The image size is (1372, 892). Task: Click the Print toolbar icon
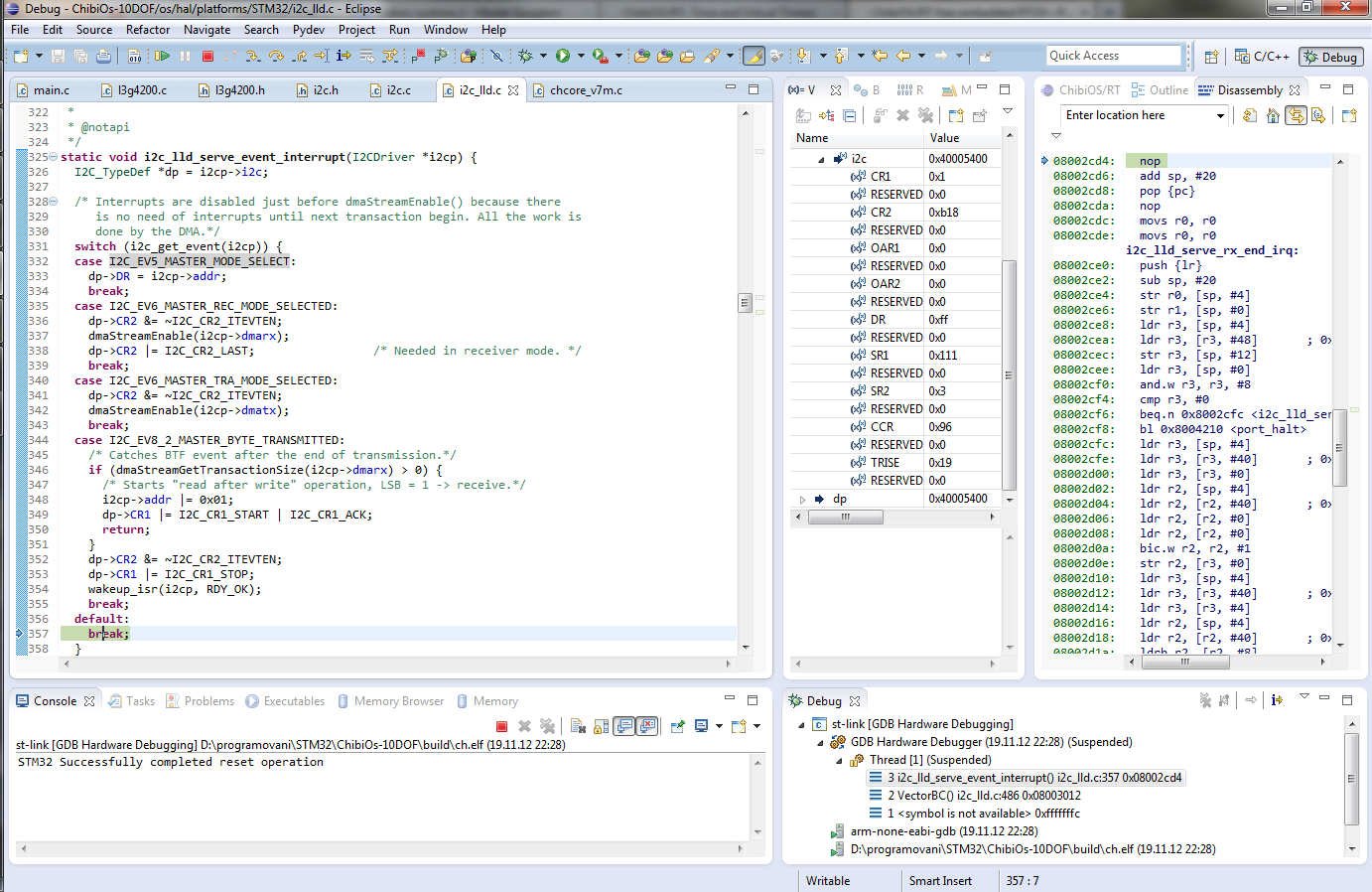[103, 57]
